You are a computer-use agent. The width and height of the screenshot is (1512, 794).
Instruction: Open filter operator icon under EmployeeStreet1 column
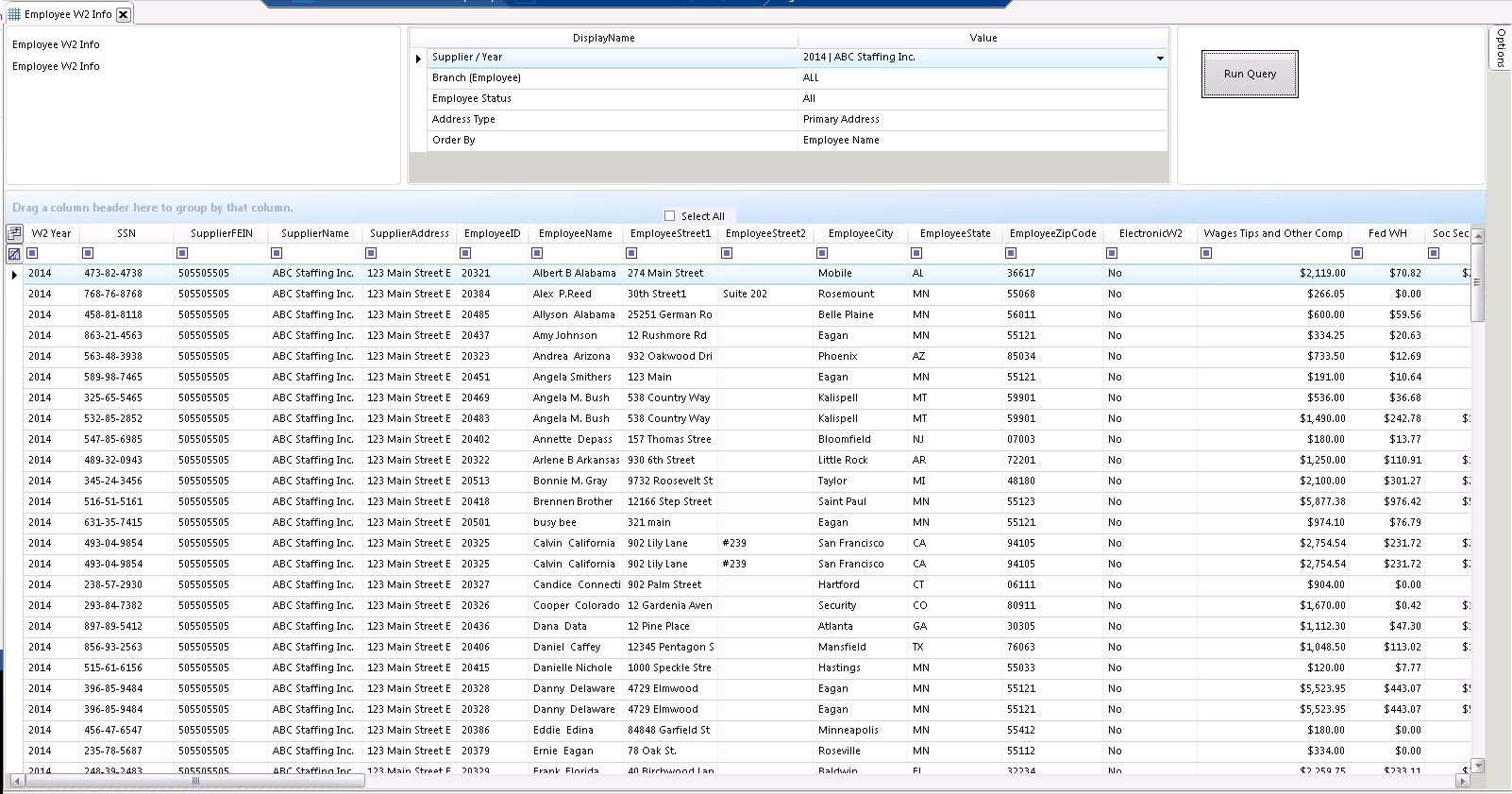631,253
